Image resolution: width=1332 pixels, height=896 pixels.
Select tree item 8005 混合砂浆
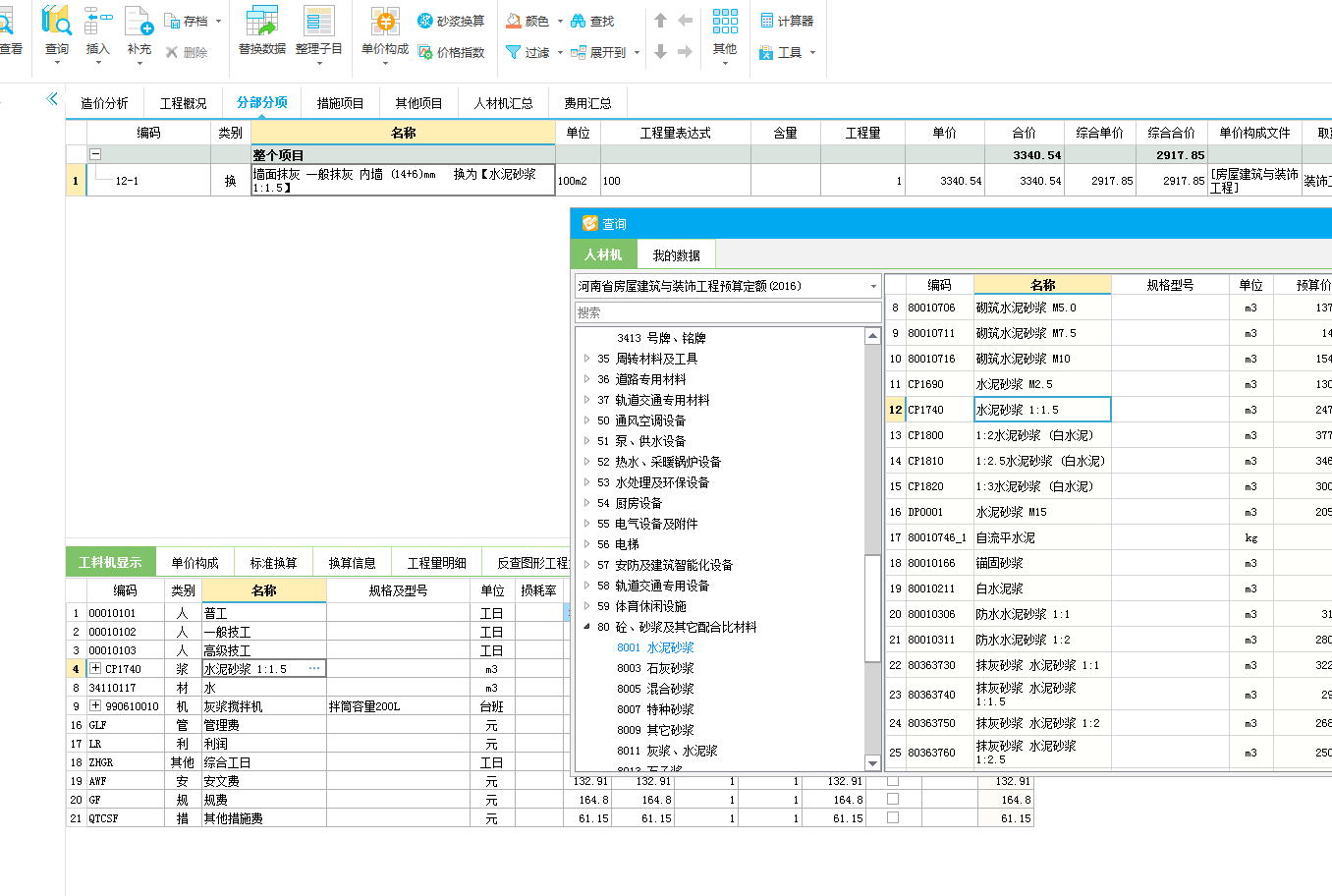(x=655, y=689)
